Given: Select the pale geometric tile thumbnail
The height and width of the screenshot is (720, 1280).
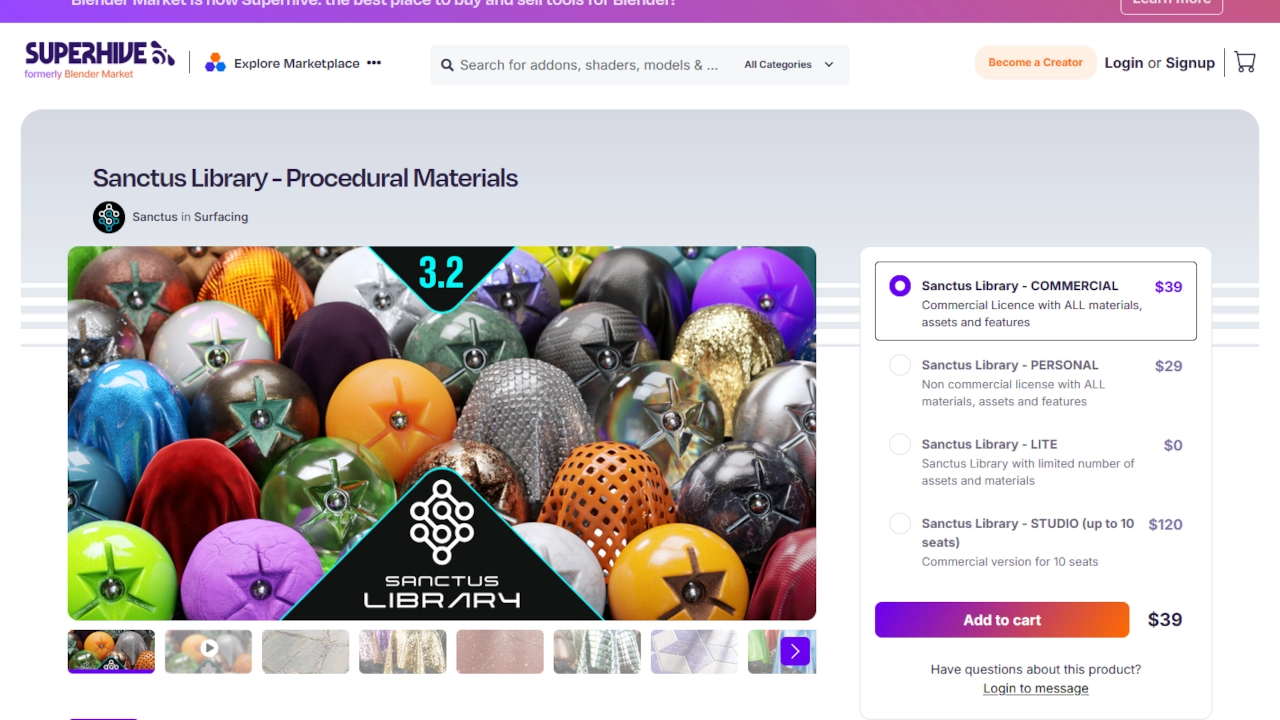Looking at the screenshot, I should click(694, 651).
